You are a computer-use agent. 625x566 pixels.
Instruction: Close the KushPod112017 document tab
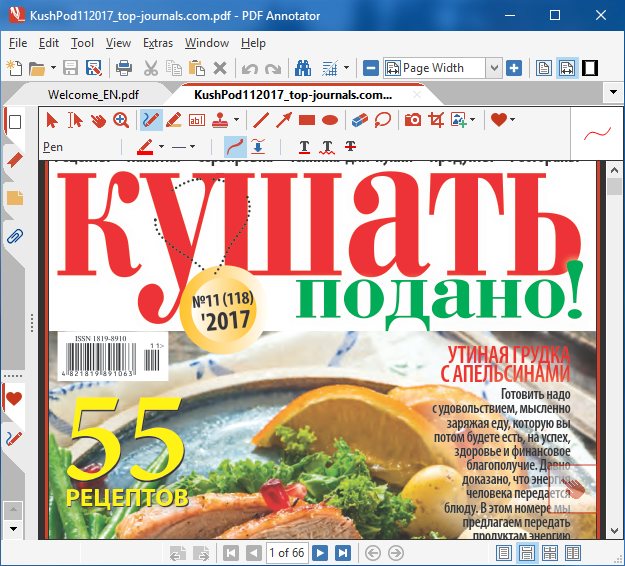[417, 95]
